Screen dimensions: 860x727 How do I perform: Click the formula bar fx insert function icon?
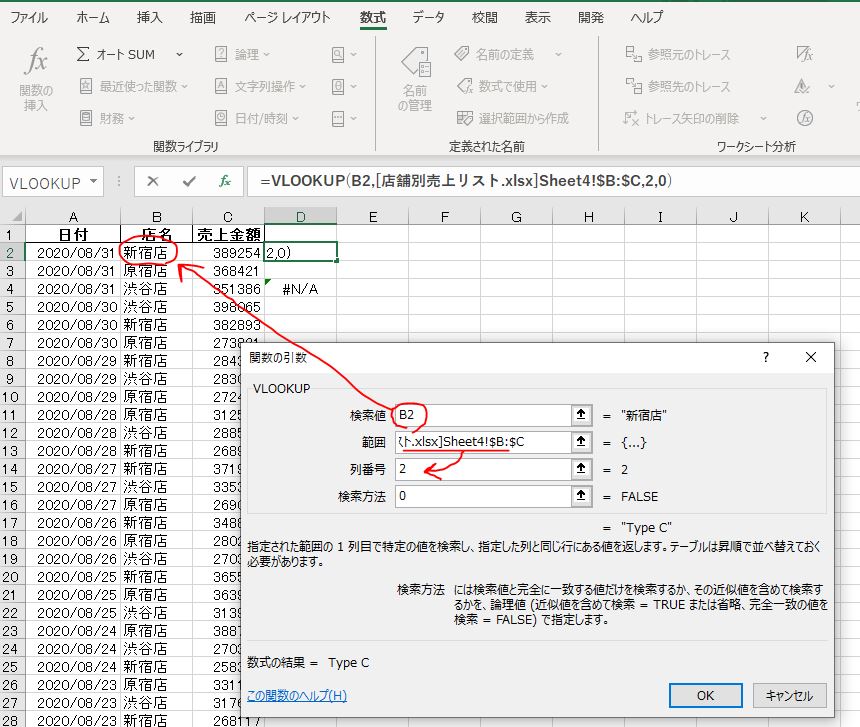[225, 182]
